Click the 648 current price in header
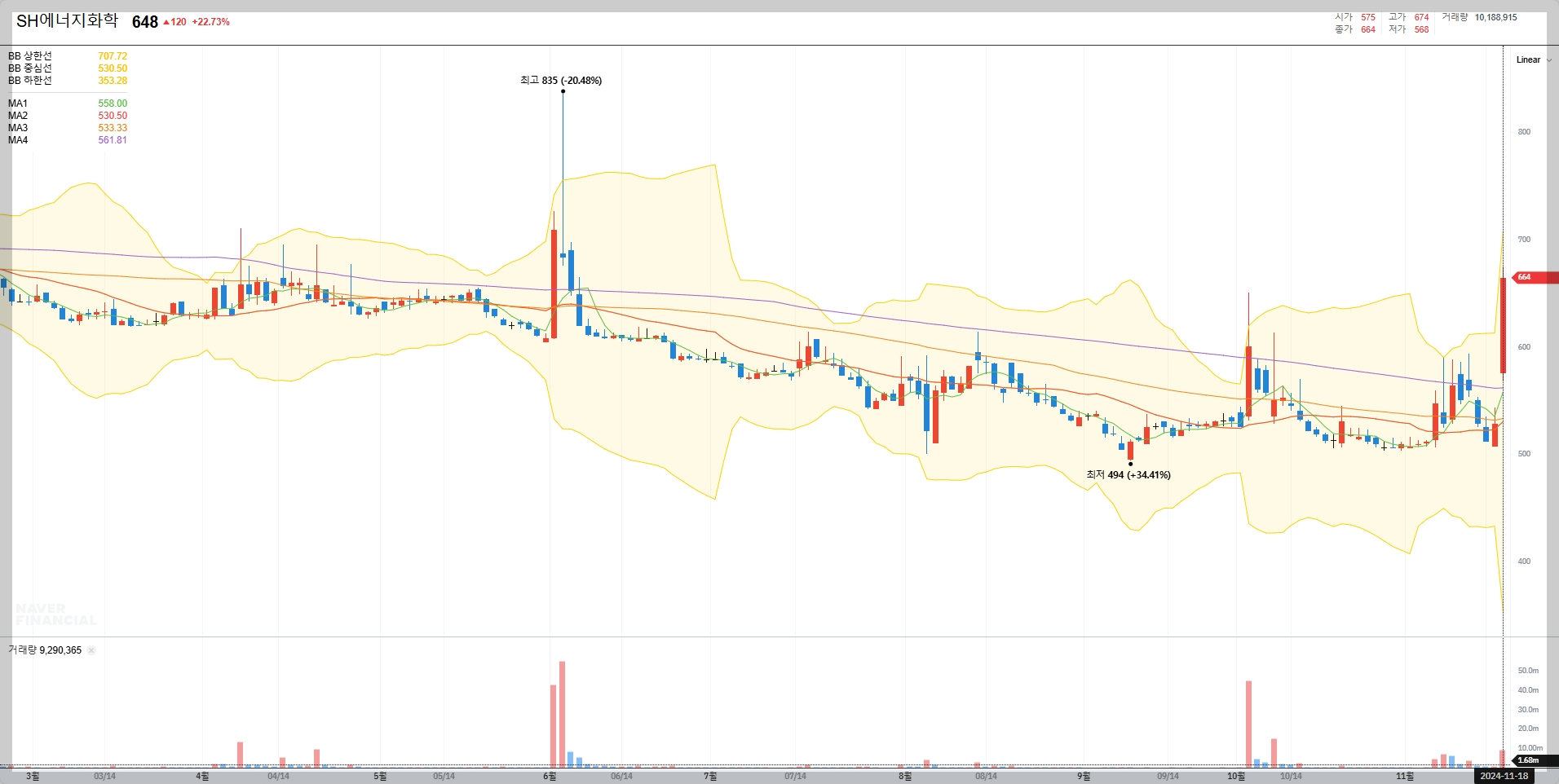Image resolution: width=1559 pixels, height=784 pixels. (145, 22)
